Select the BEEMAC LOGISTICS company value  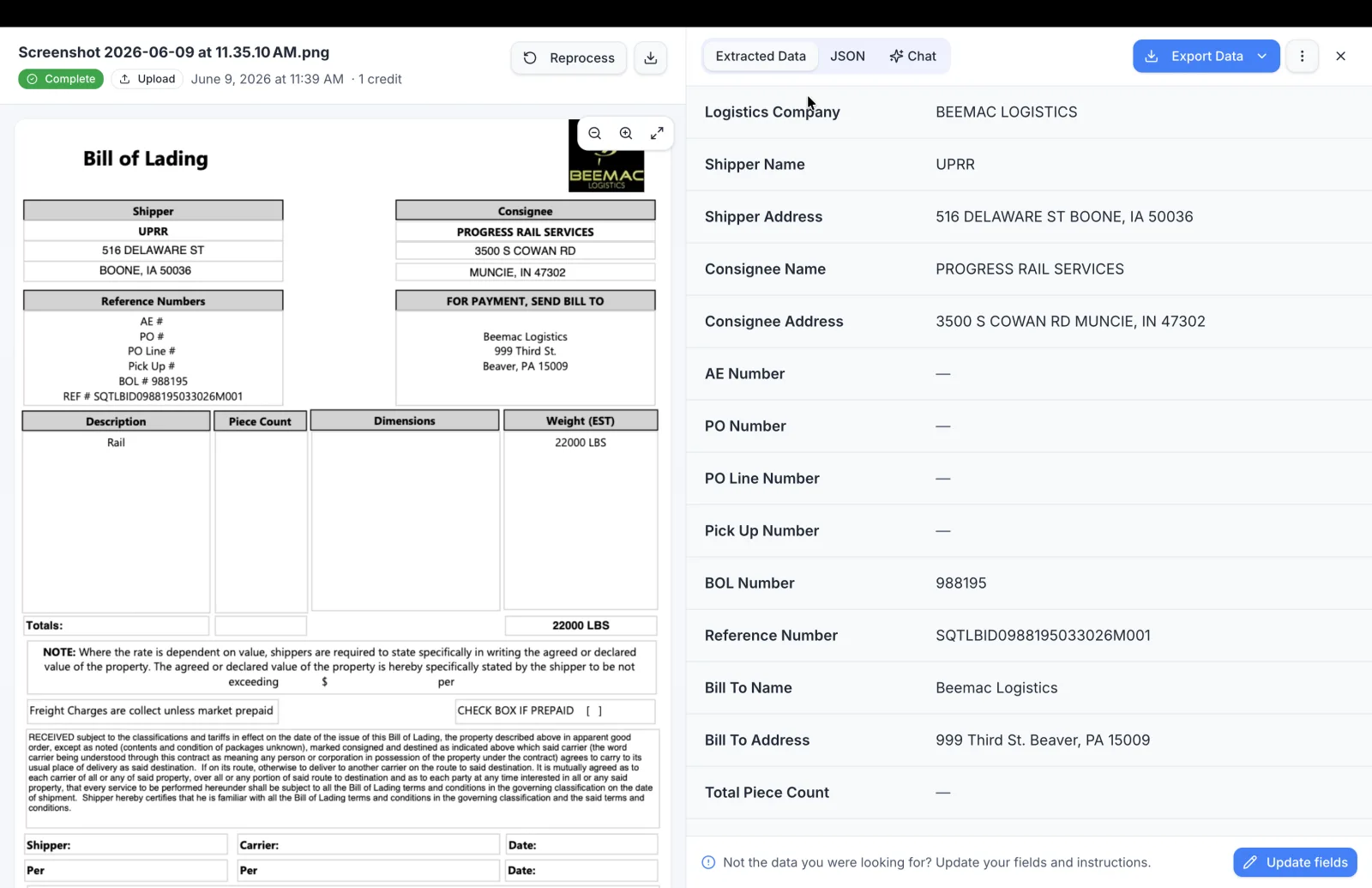tap(1007, 112)
